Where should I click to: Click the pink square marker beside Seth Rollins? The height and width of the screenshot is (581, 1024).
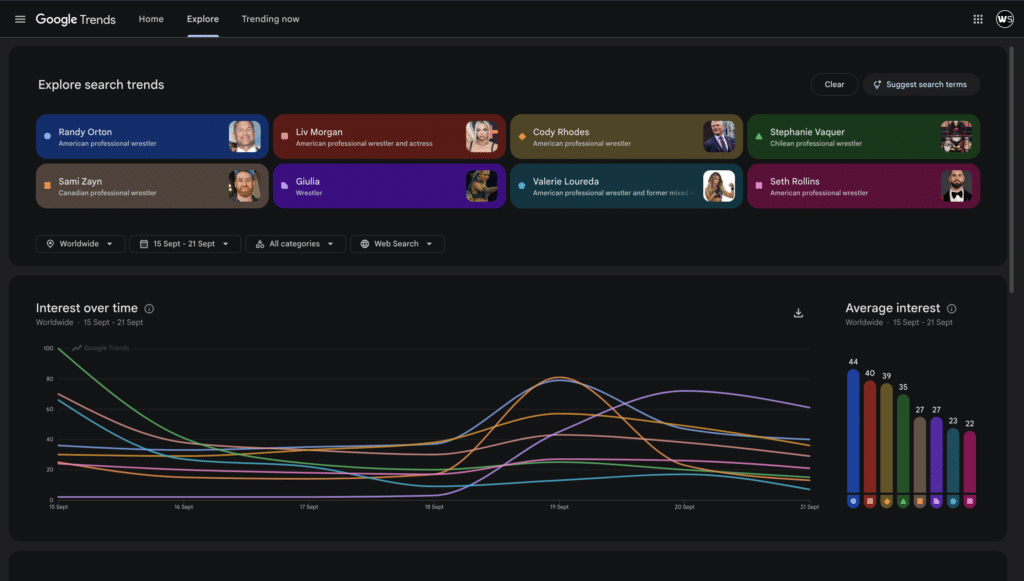click(x=759, y=186)
